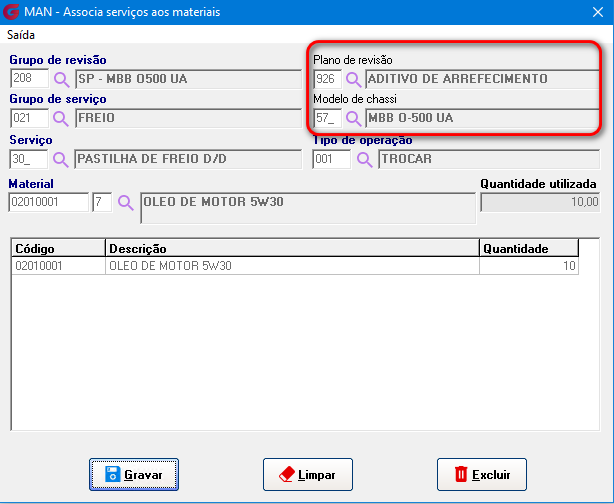Close the Associa serviços aos materiais window
The height and width of the screenshot is (504, 614).
click(598, 12)
